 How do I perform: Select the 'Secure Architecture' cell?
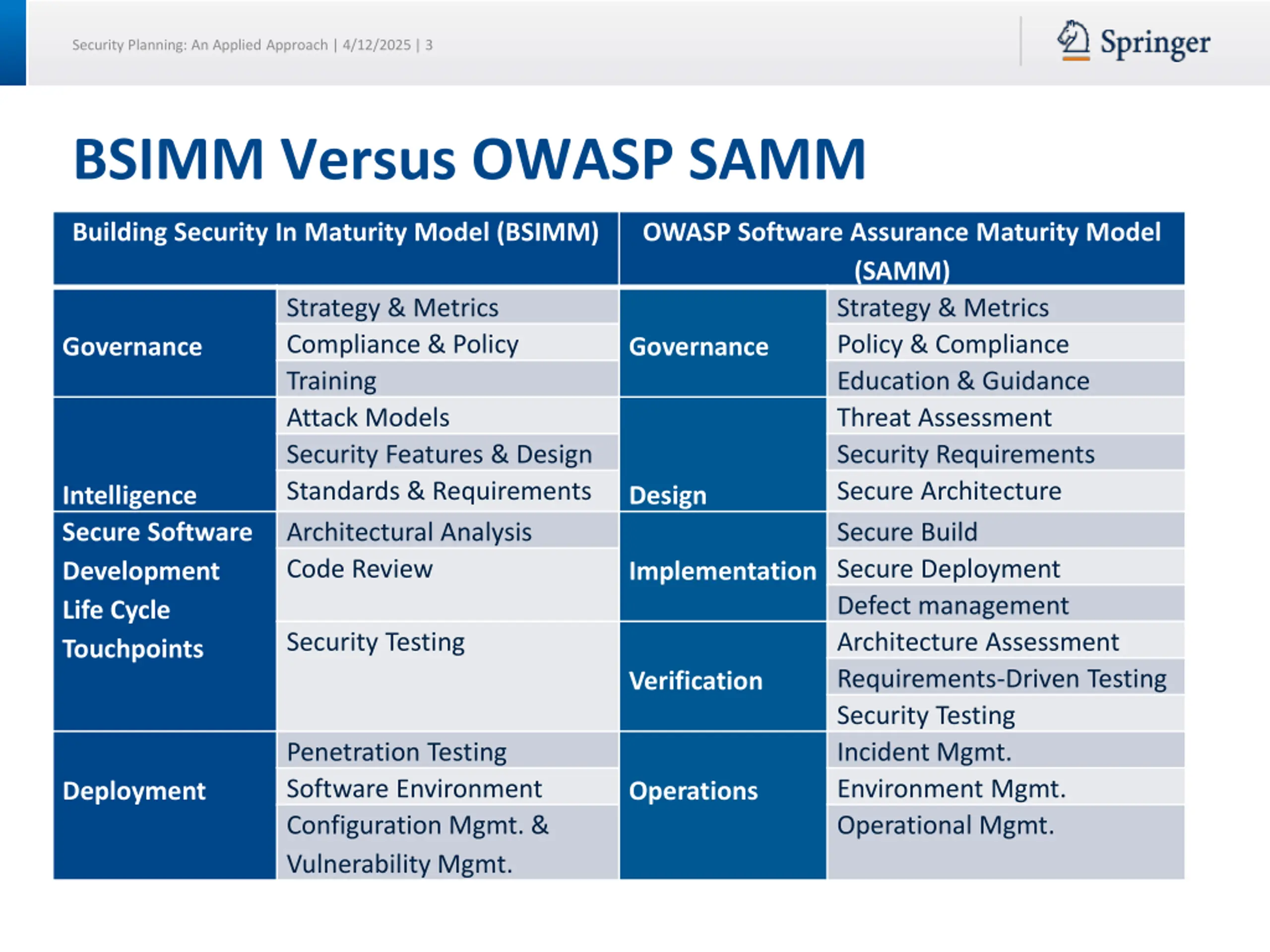pos(1006,491)
